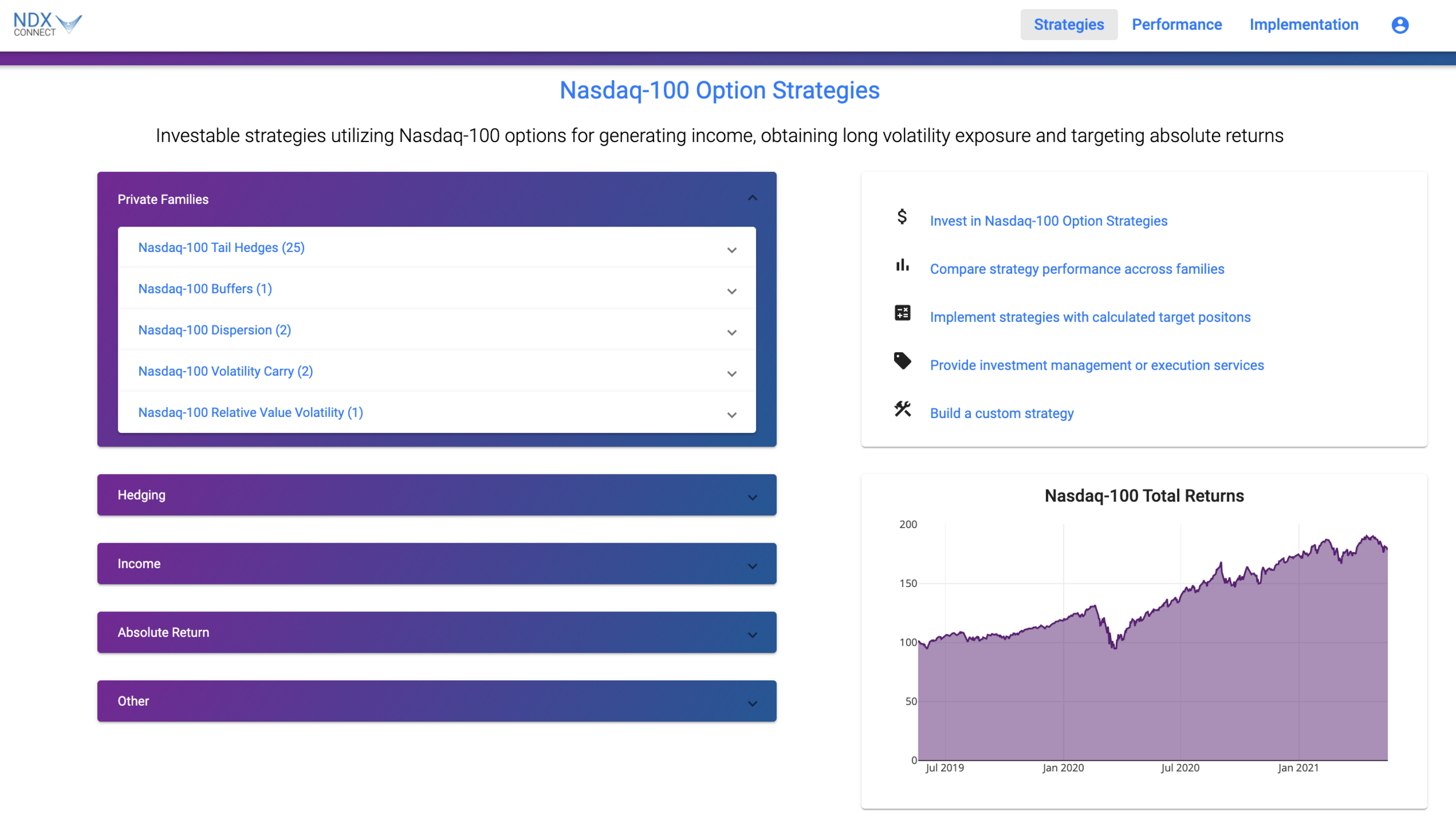The image size is (1456, 835).
Task: Expand the Hedging section
Action: (436, 495)
